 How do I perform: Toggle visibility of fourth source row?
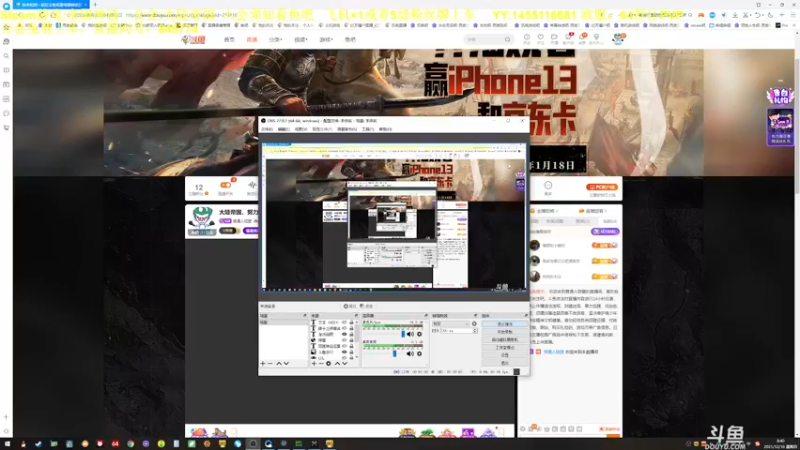pyautogui.click(x=344, y=340)
